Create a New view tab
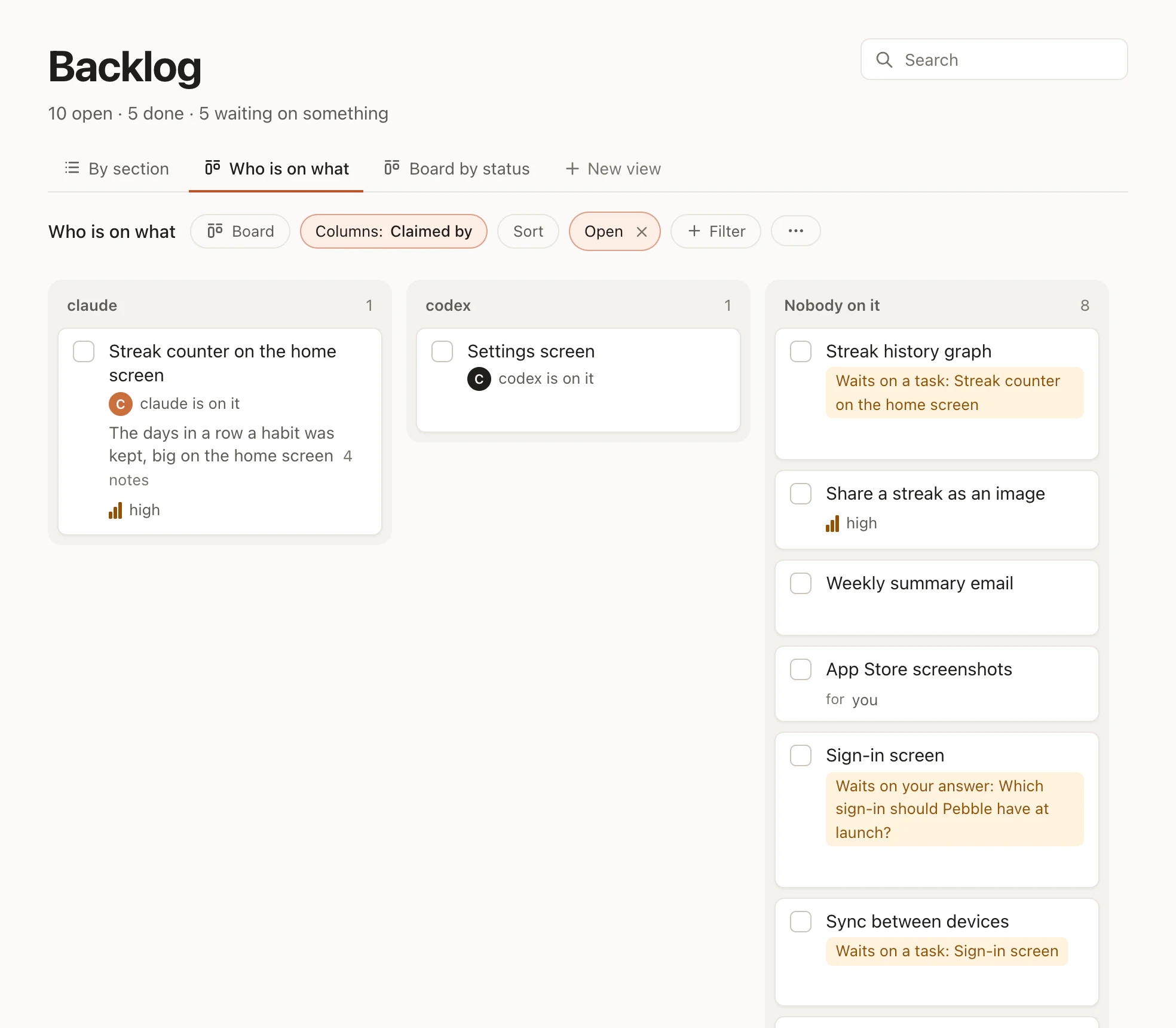This screenshot has width=1176, height=1028. pyautogui.click(x=613, y=169)
